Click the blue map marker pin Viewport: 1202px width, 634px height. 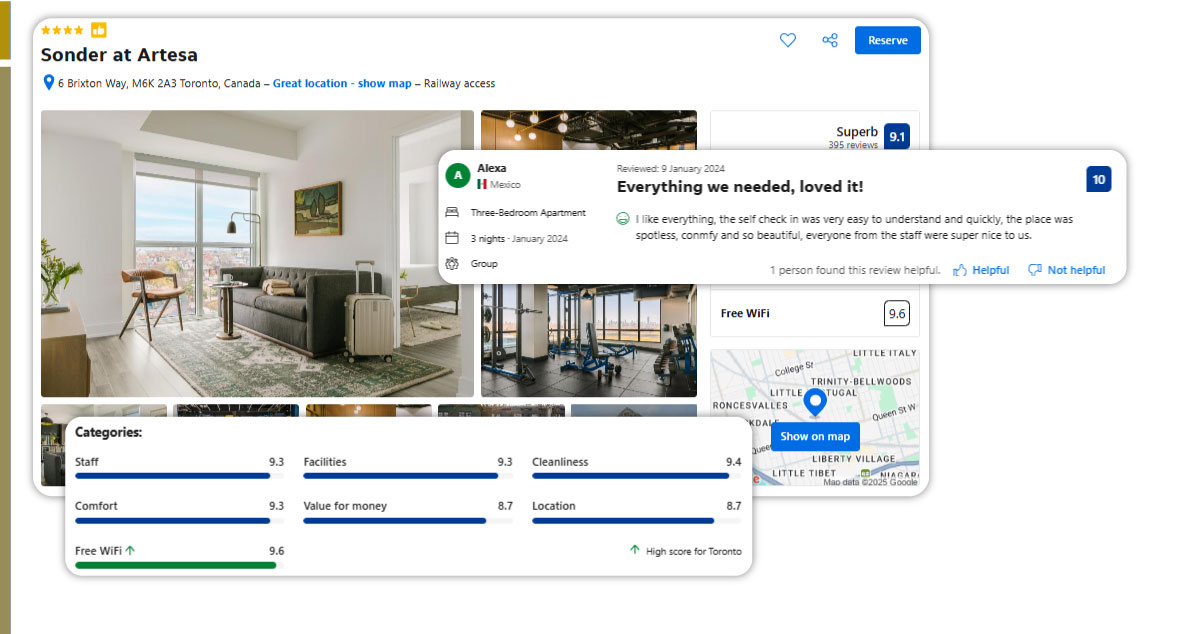[x=815, y=403]
